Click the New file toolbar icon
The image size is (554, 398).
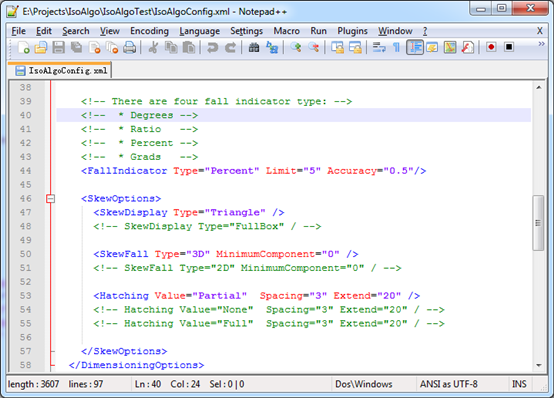[23, 47]
